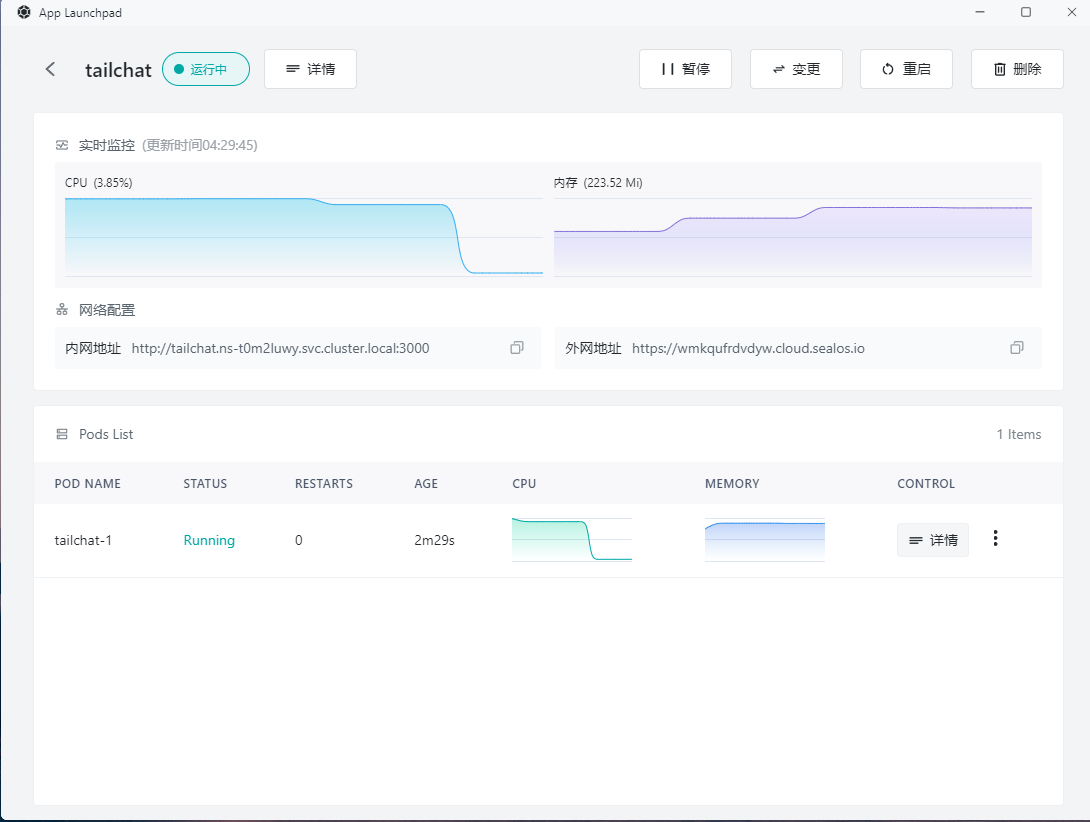Click the internal address tailchat.ns-t0m2luwy.svc.cluster.local:3000
This screenshot has width=1090, height=822.
tap(280, 348)
